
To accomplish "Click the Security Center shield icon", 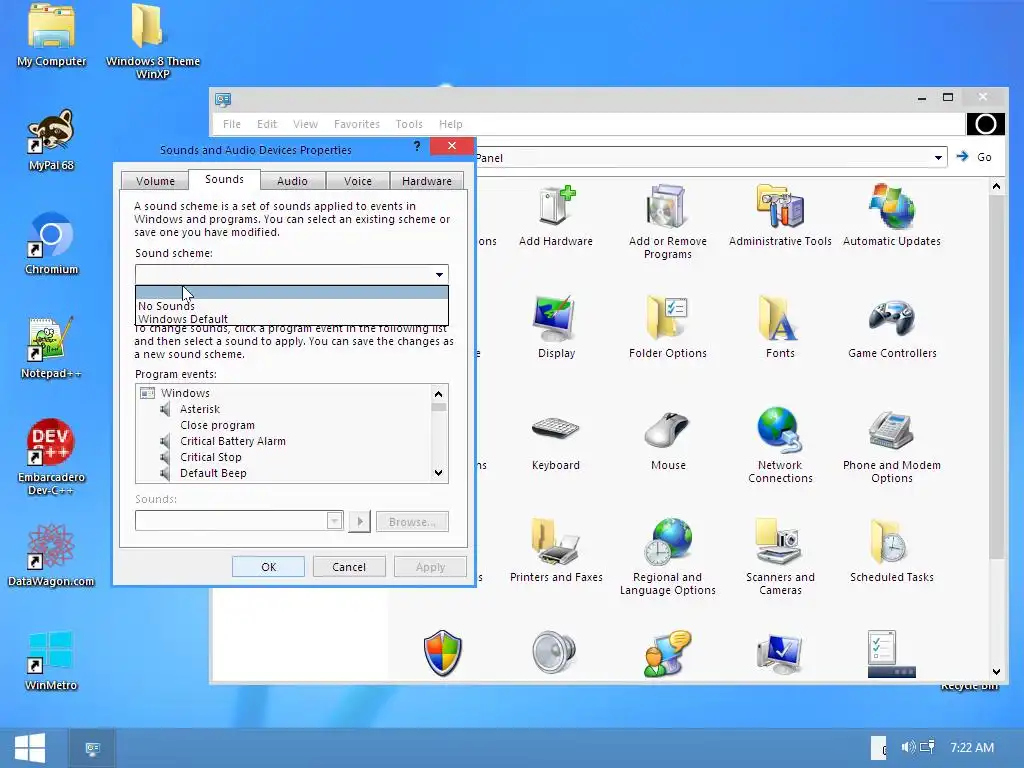I will point(443,653).
